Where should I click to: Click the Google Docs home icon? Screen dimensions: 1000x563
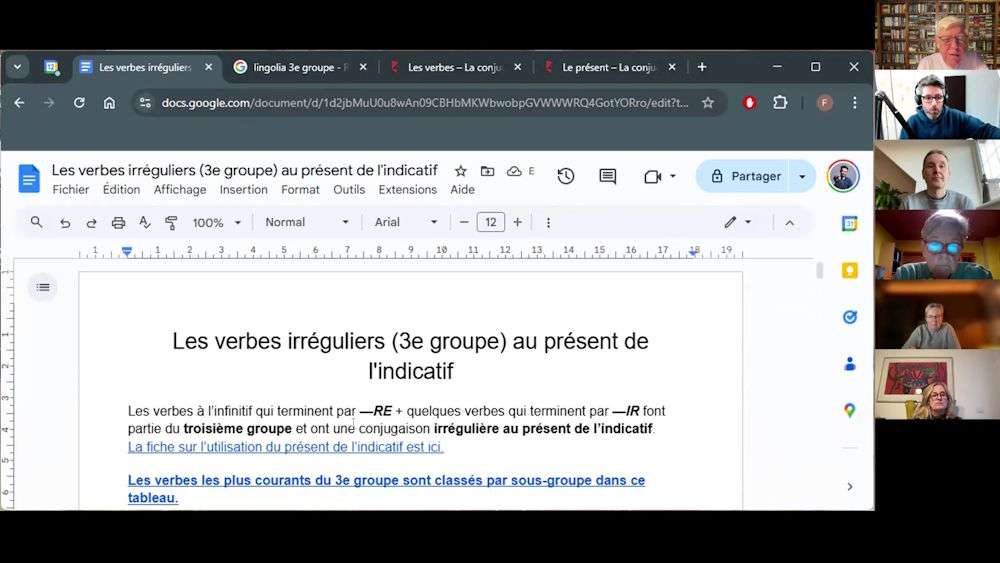coord(29,178)
